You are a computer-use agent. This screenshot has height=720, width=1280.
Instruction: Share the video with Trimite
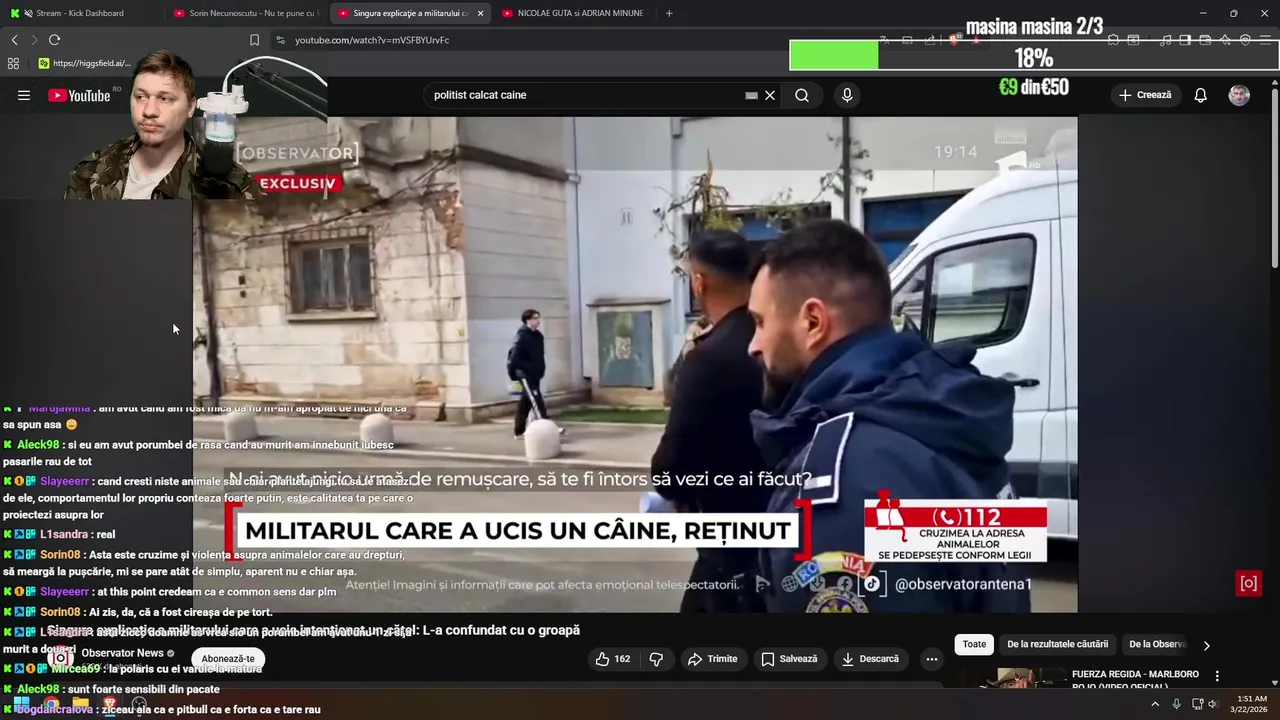click(712, 659)
